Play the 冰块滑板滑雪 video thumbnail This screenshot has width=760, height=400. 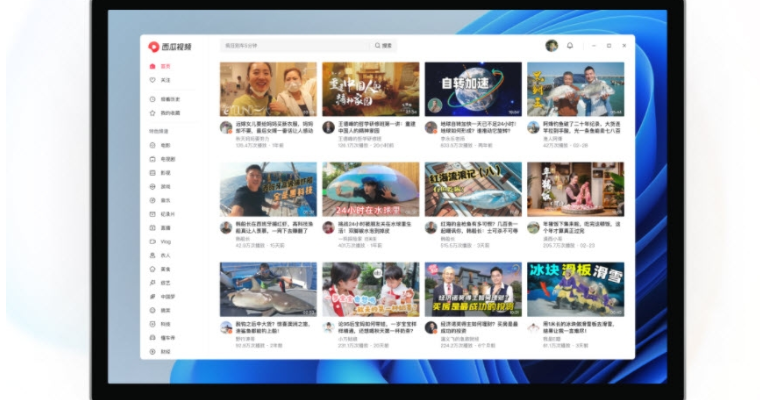[x=576, y=289]
